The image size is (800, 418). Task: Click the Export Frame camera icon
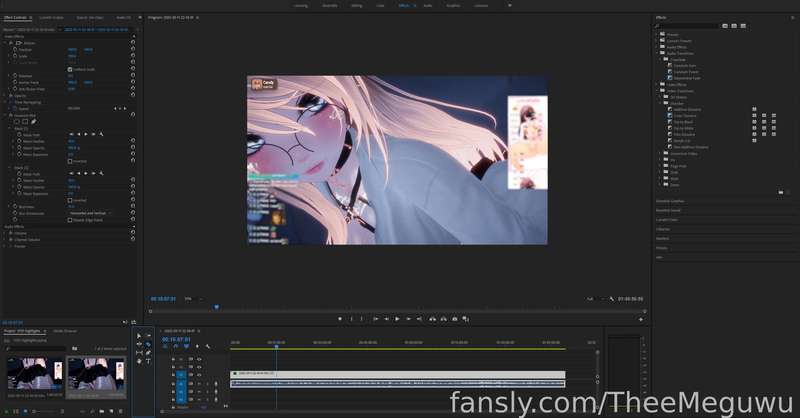455,319
